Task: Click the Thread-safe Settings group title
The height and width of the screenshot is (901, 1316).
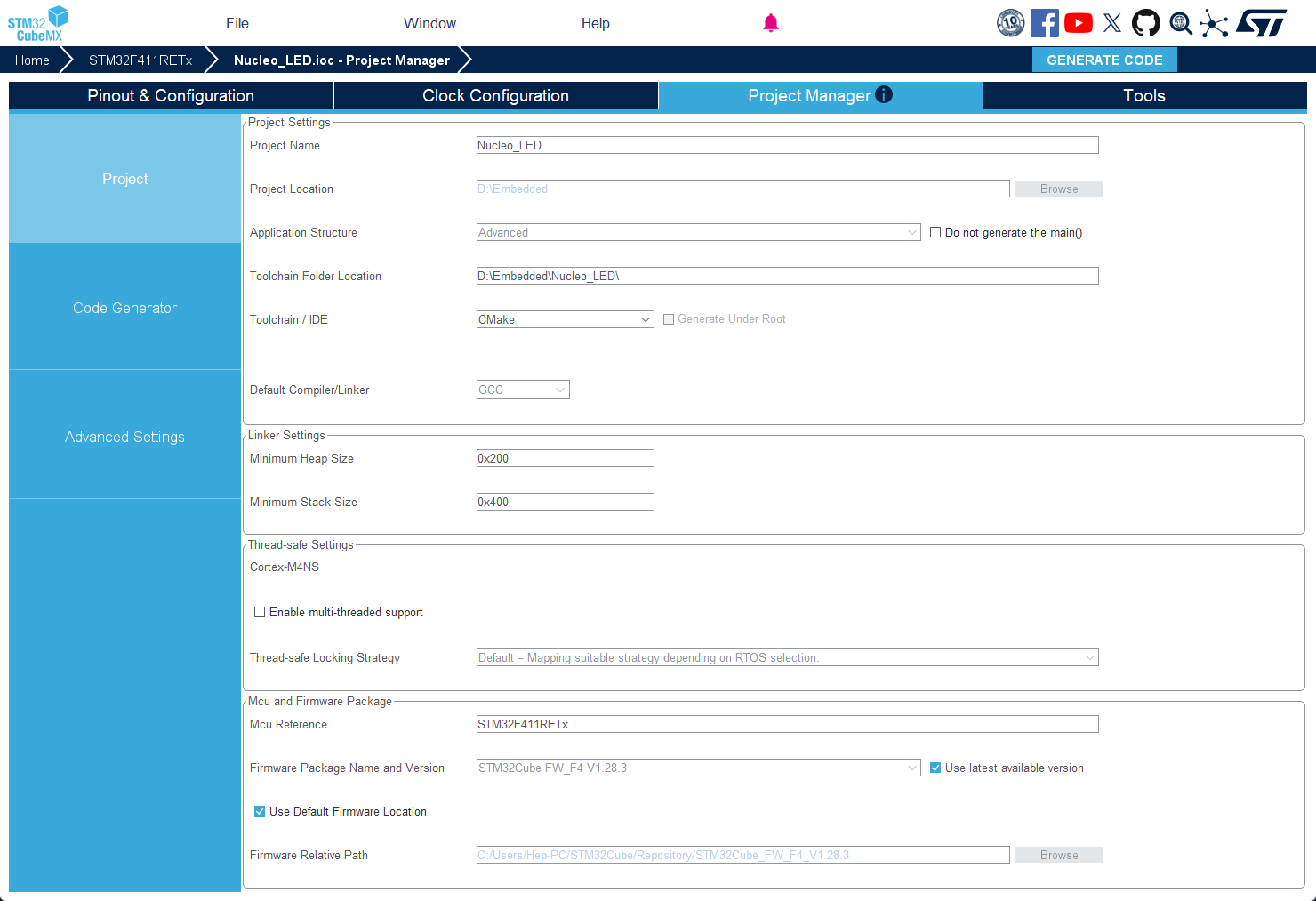Action: pyautogui.click(x=301, y=544)
